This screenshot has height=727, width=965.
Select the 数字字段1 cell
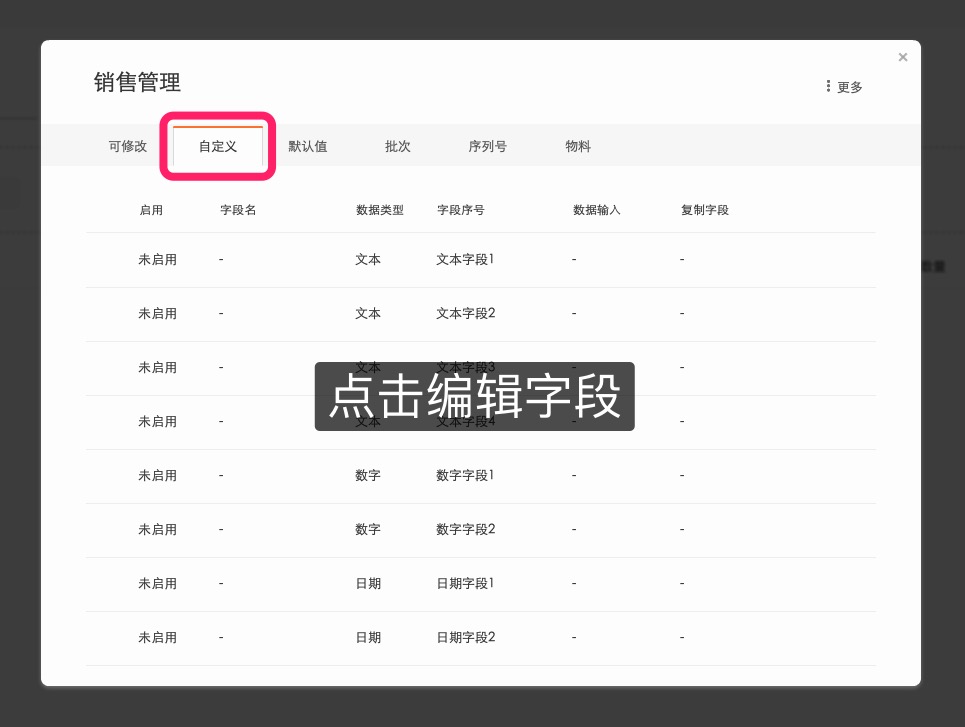[465, 476]
